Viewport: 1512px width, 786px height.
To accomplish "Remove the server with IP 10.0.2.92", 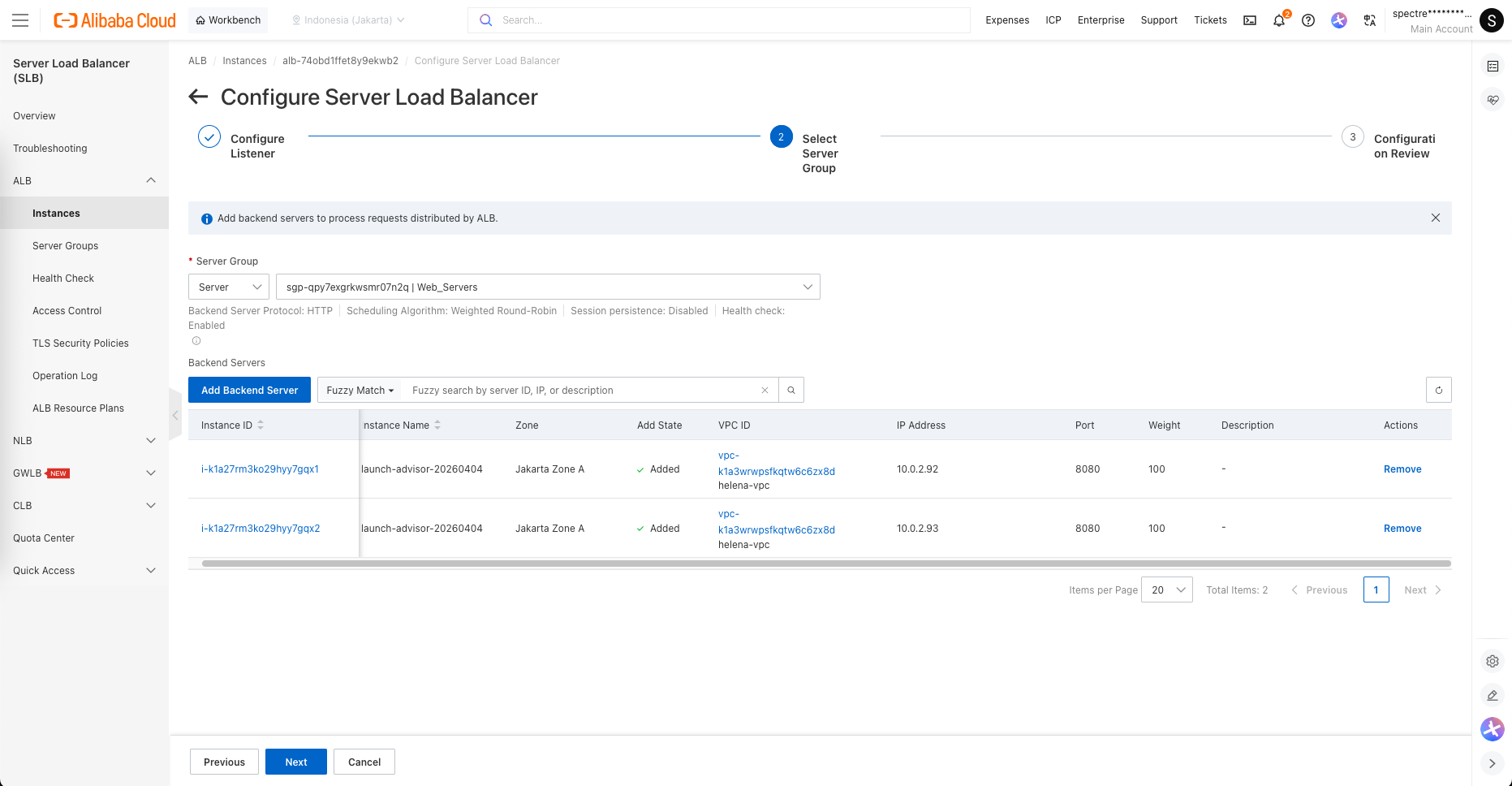I will [x=1402, y=469].
